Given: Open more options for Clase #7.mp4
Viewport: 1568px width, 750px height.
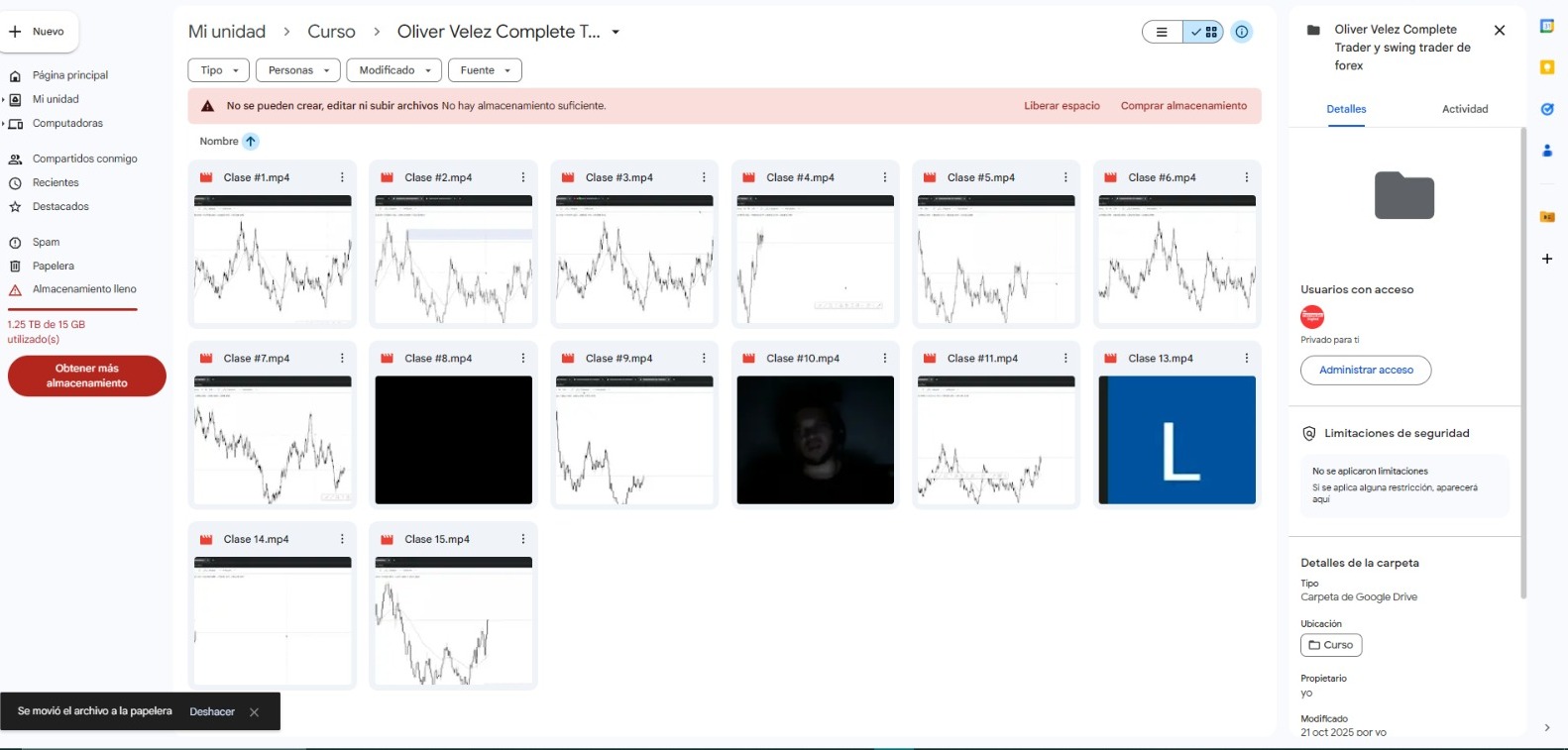Looking at the screenshot, I should coord(342,358).
